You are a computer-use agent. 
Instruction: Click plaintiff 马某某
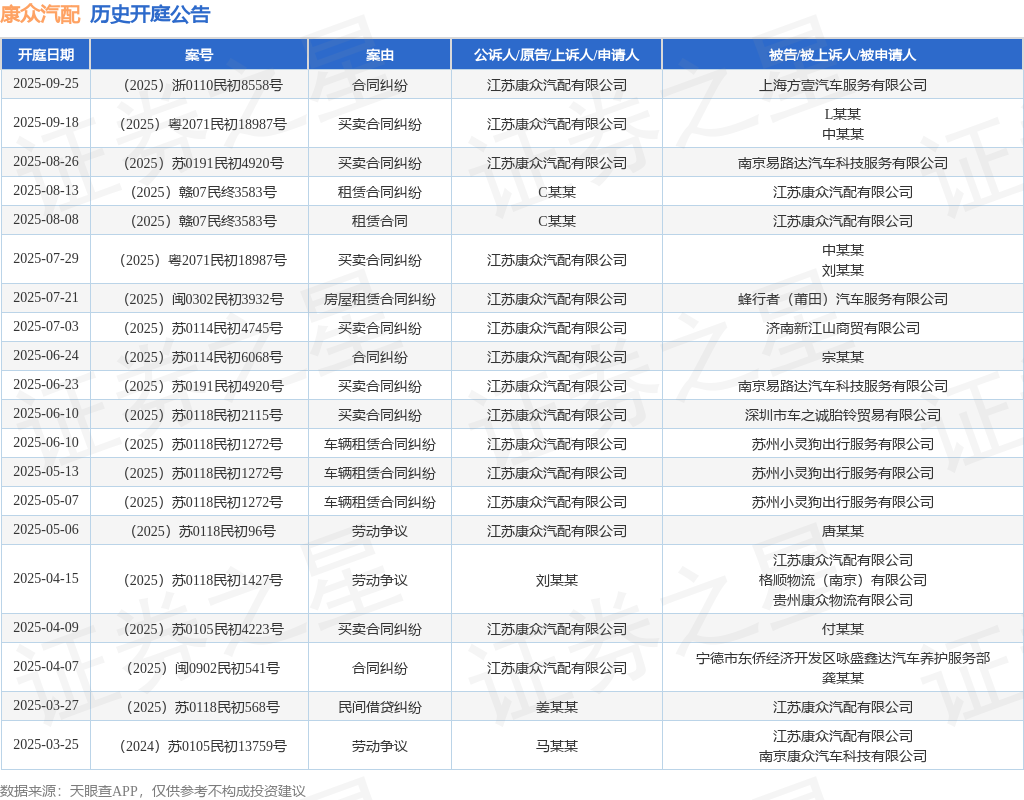click(556, 746)
